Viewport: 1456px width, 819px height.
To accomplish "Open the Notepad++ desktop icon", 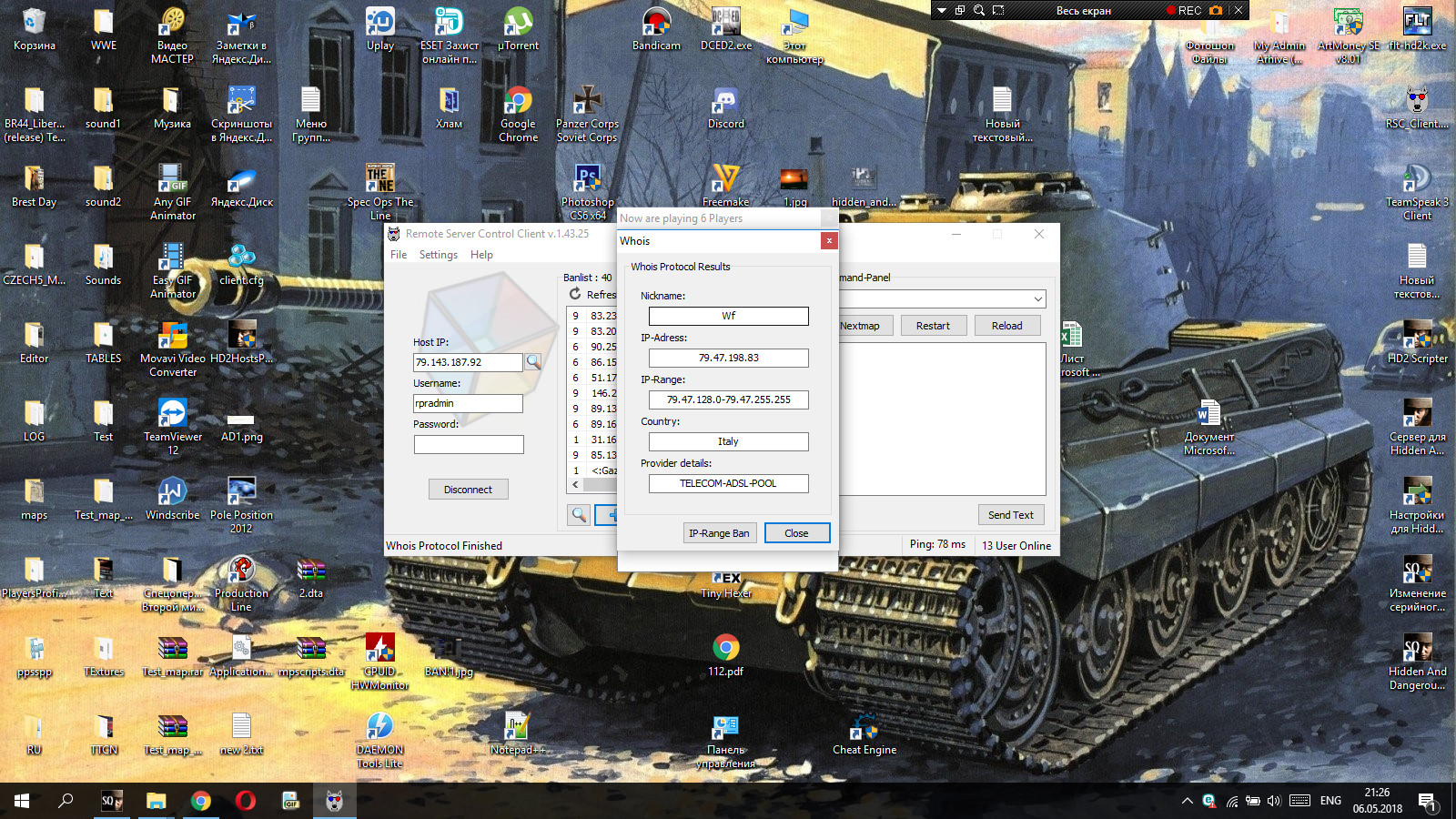I will (x=519, y=735).
